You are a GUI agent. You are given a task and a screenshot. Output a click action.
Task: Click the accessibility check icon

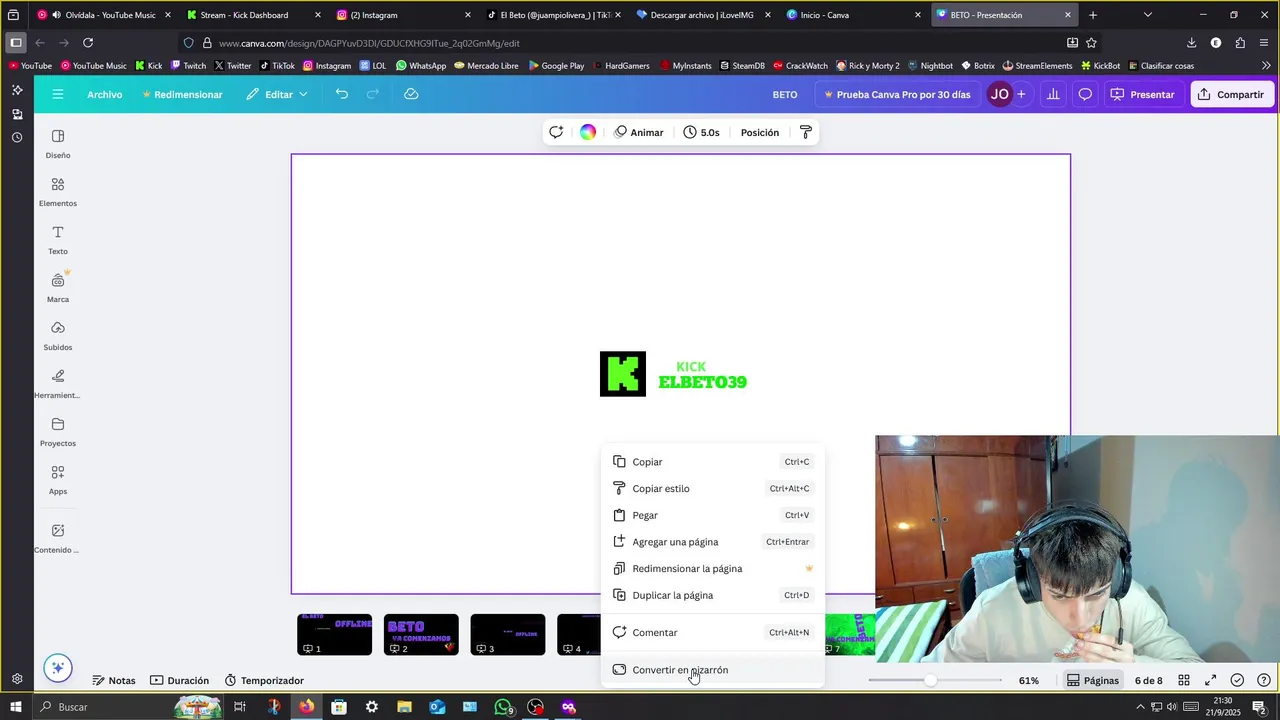(1237, 680)
